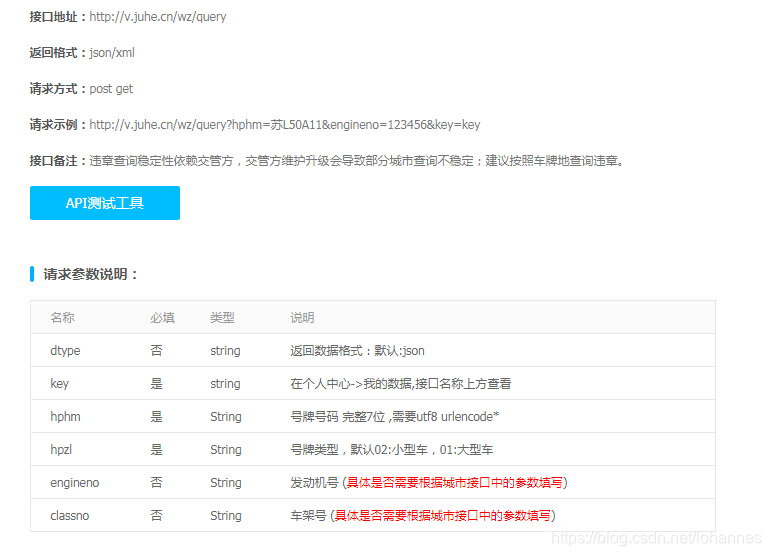Image resolution: width=771 pixels, height=556 pixels.
Task: Click the 请求参数说明 section heading
Action: [x=90, y=274]
